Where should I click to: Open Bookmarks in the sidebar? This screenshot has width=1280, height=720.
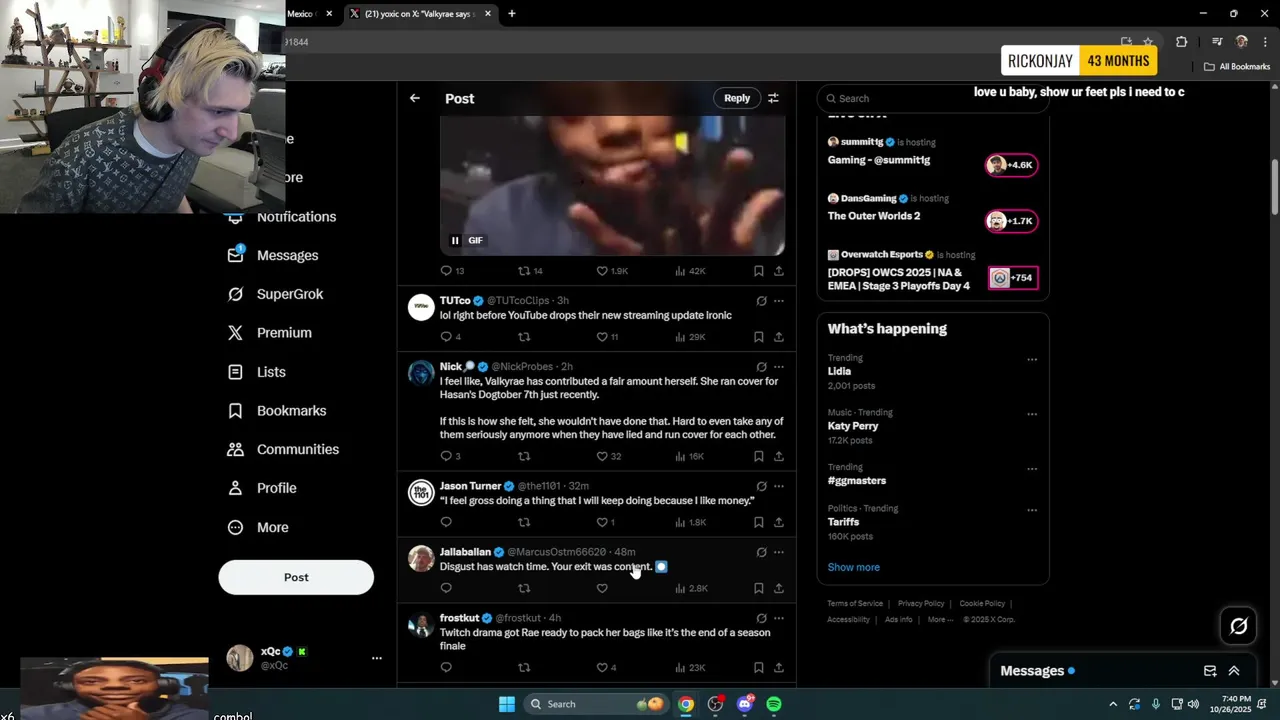click(277, 411)
